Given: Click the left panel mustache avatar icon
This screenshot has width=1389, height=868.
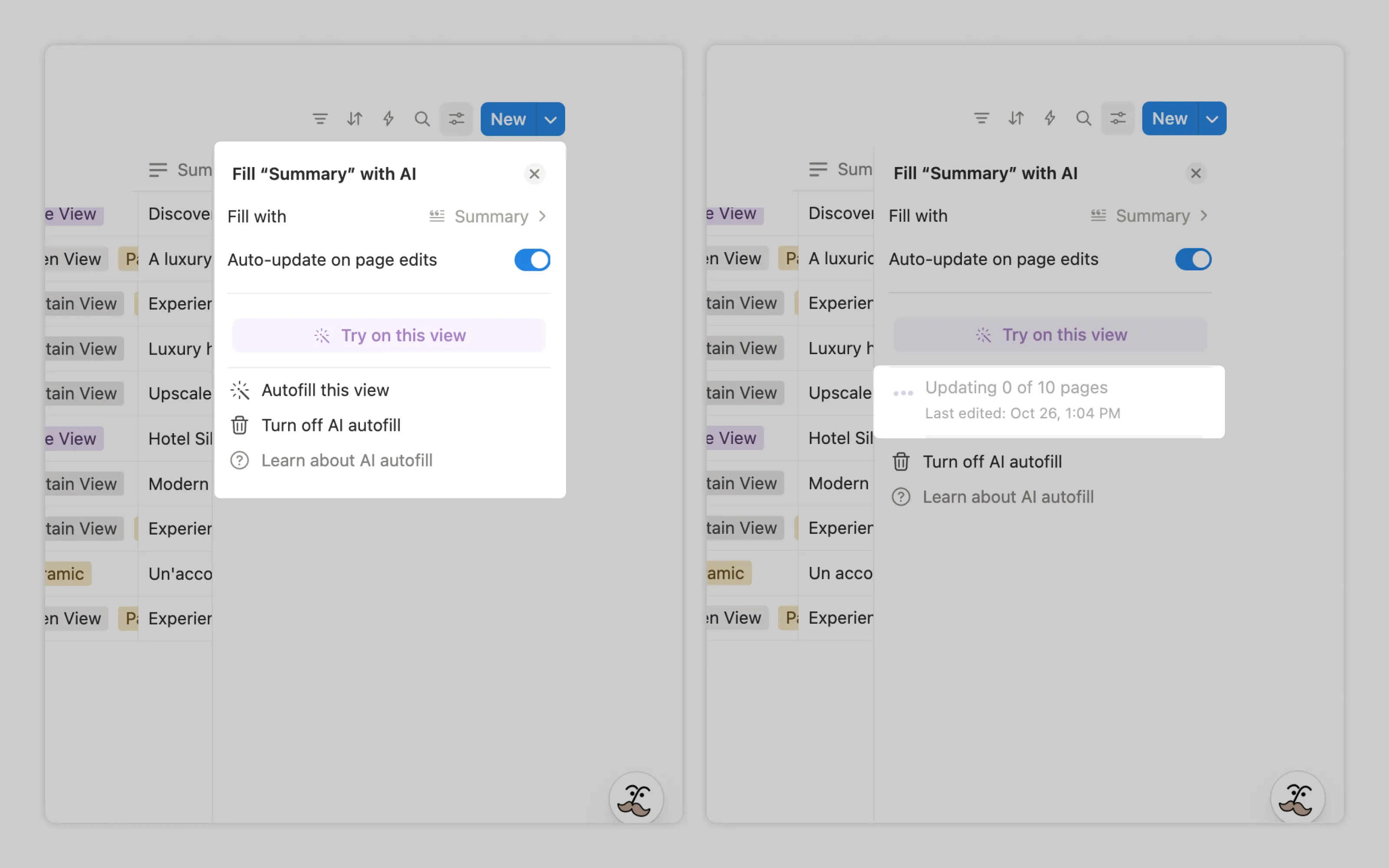Looking at the screenshot, I should (x=635, y=799).
